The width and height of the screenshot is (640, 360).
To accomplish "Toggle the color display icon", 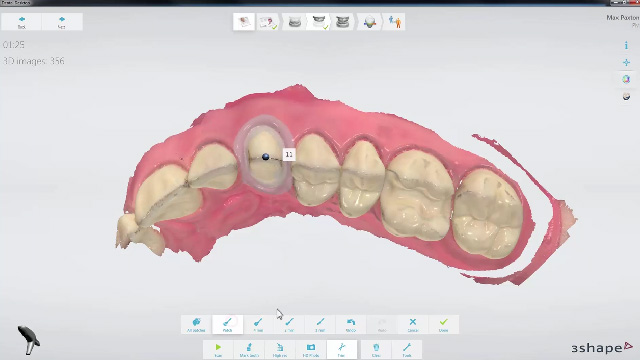I will (626, 79).
